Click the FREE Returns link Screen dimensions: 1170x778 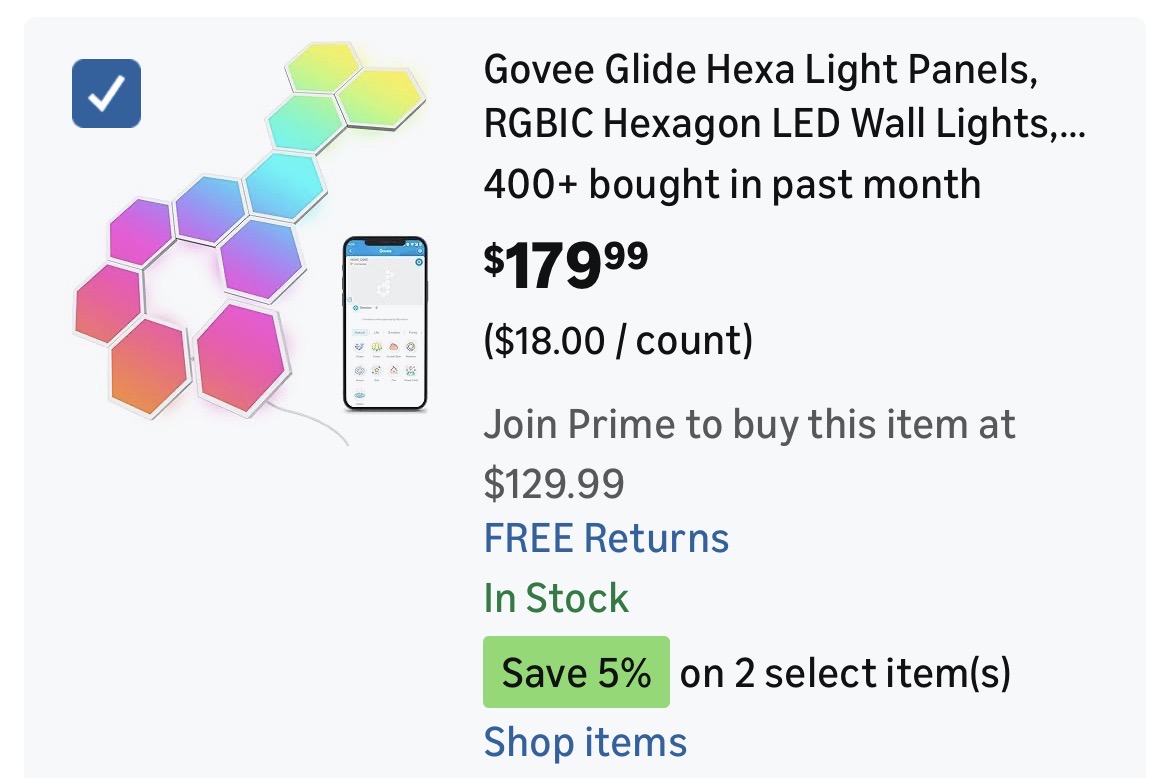pyautogui.click(x=606, y=538)
